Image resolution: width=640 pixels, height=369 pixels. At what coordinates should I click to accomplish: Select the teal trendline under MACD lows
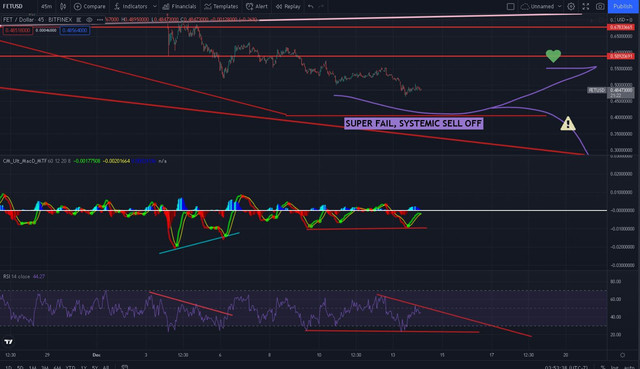pyautogui.click(x=199, y=243)
